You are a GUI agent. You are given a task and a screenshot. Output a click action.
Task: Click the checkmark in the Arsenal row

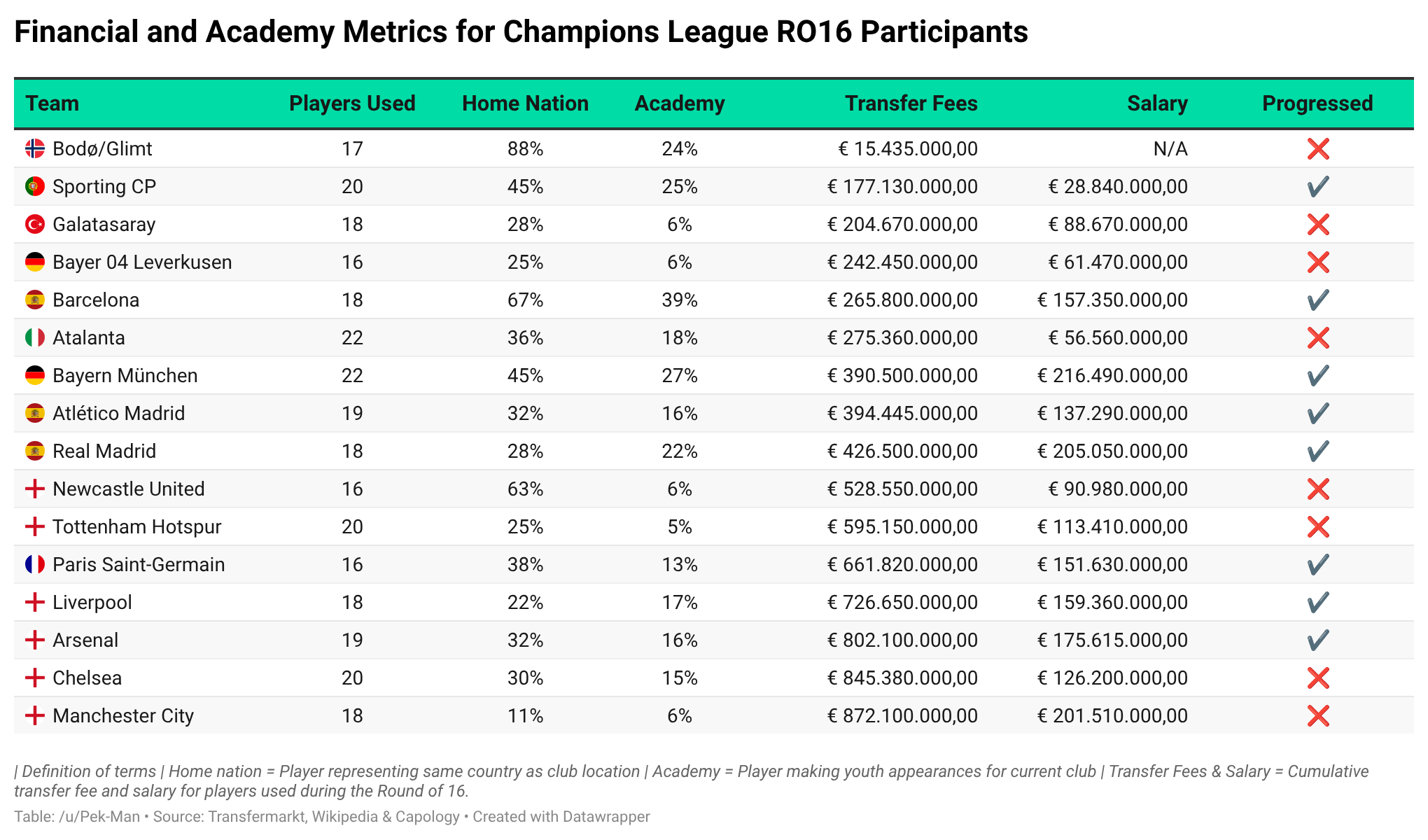click(x=1317, y=640)
